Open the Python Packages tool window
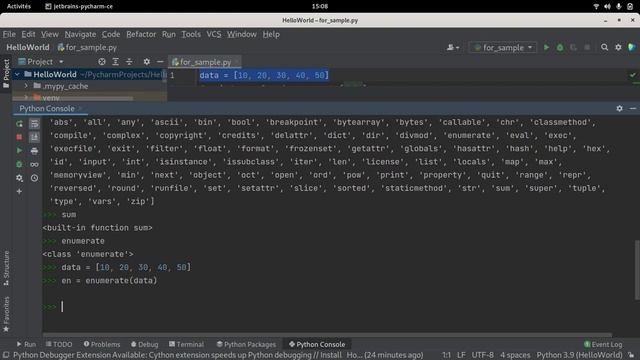The width and height of the screenshot is (640, 360). click(246, 344)
